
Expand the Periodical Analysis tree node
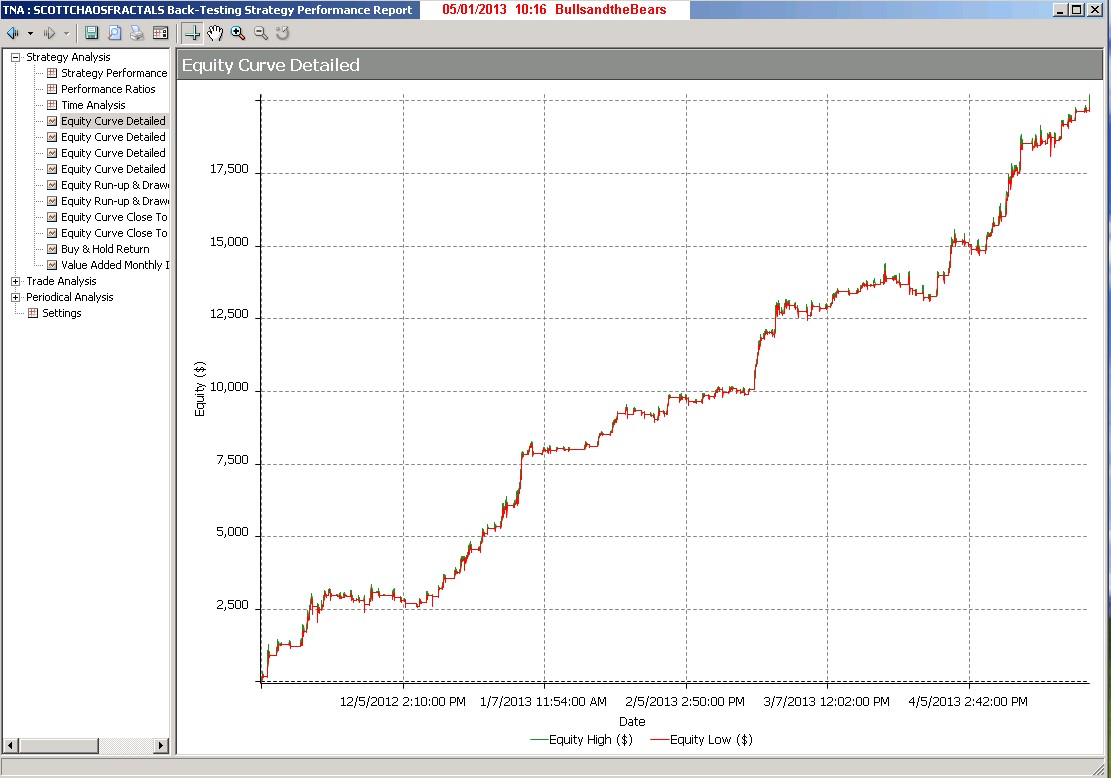[16, 298]
